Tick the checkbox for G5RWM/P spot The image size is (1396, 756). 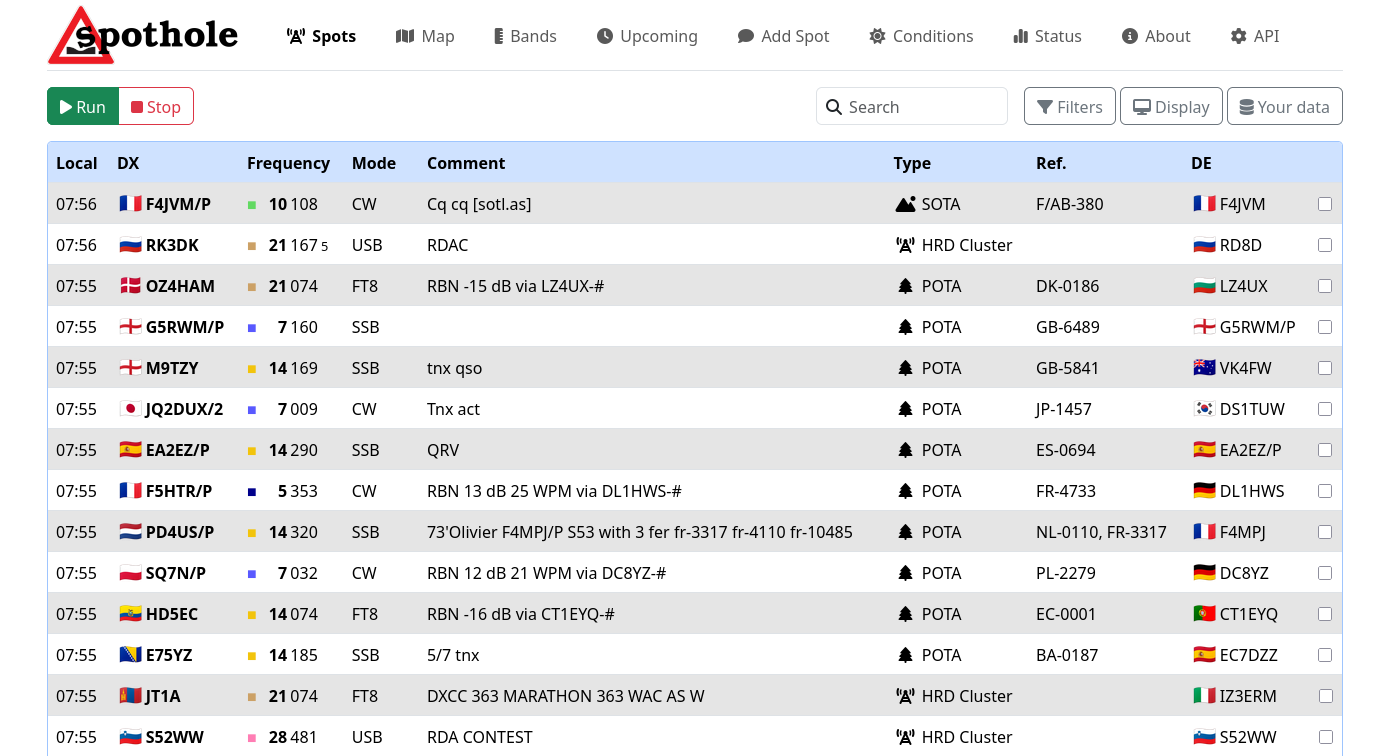point(1325,327)
